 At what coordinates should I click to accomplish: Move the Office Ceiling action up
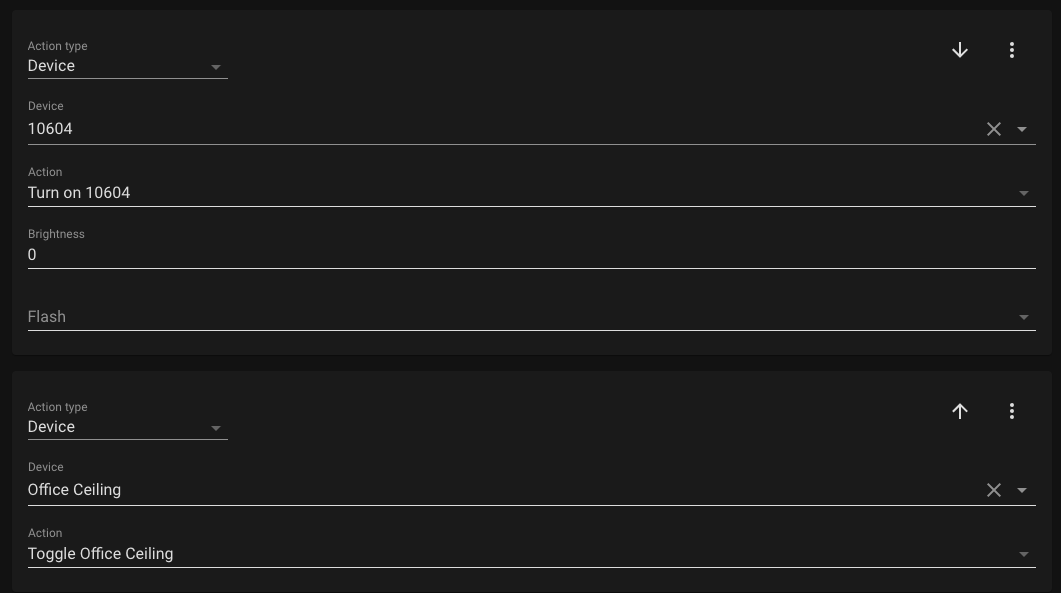point(960,411)
